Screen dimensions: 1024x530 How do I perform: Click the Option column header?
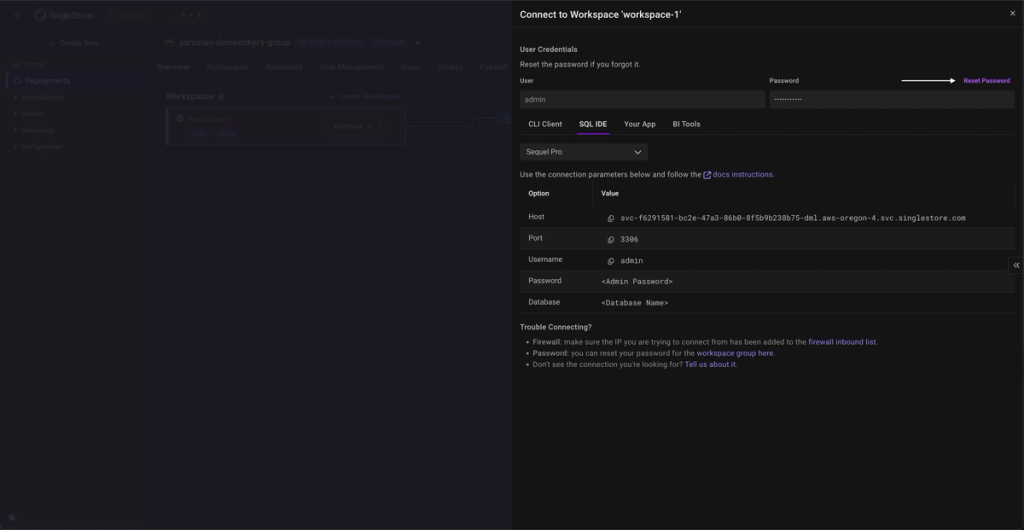539,194
